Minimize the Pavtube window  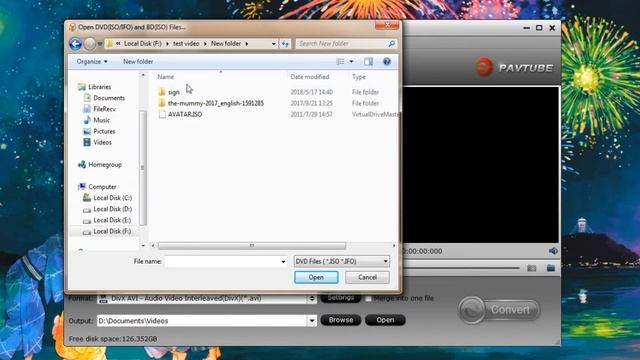(527, 28)
